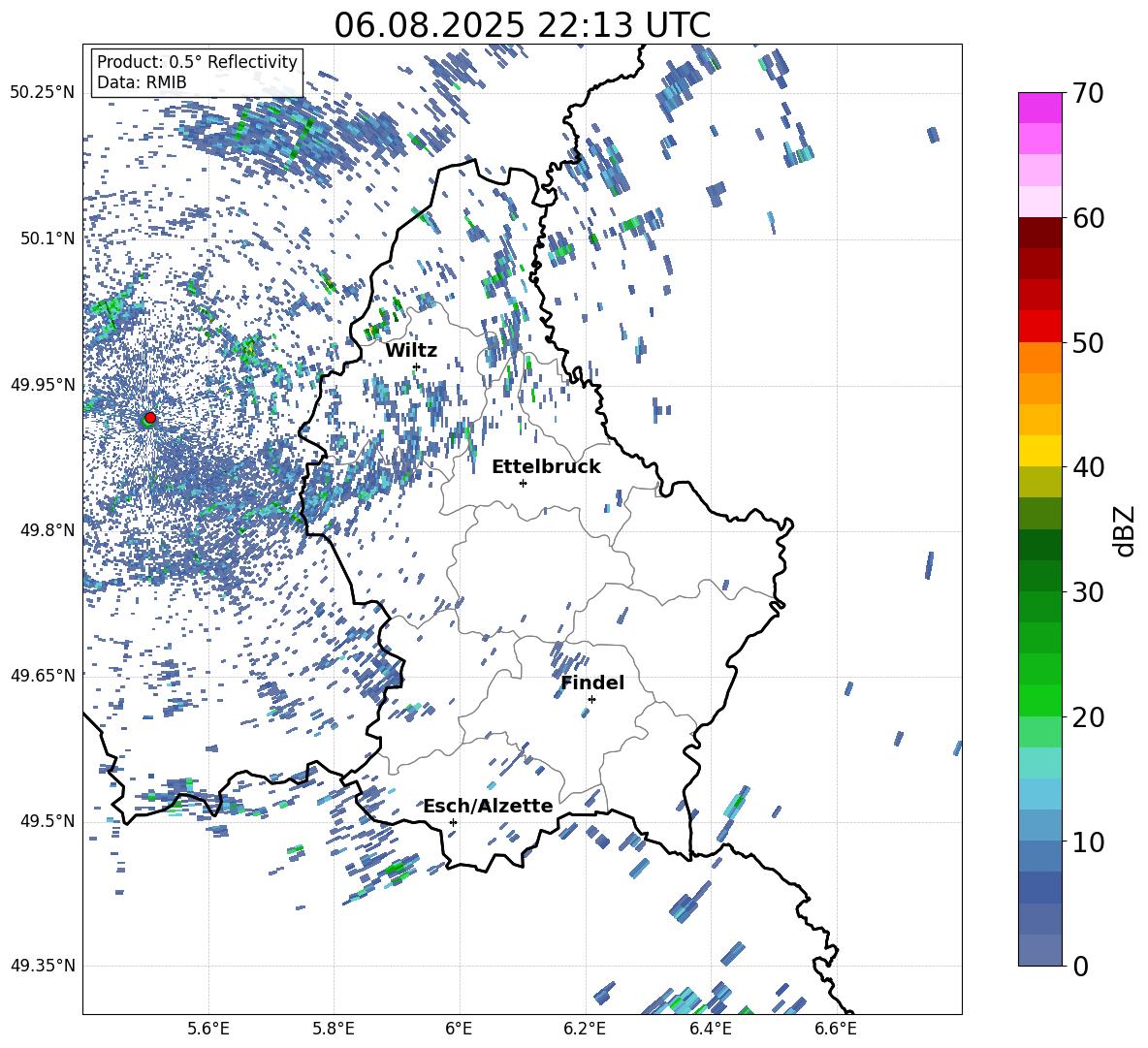1148x1048 pixels.
Task: Click the 49.65°N latitude label
Action: coord(43,675)
